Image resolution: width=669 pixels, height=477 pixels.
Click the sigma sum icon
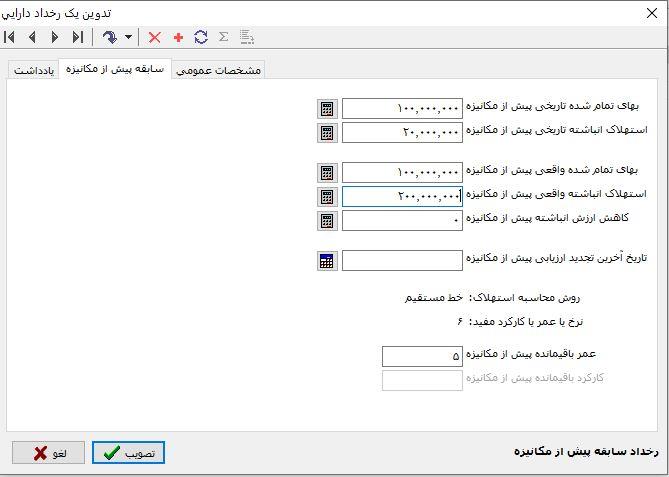223,37
